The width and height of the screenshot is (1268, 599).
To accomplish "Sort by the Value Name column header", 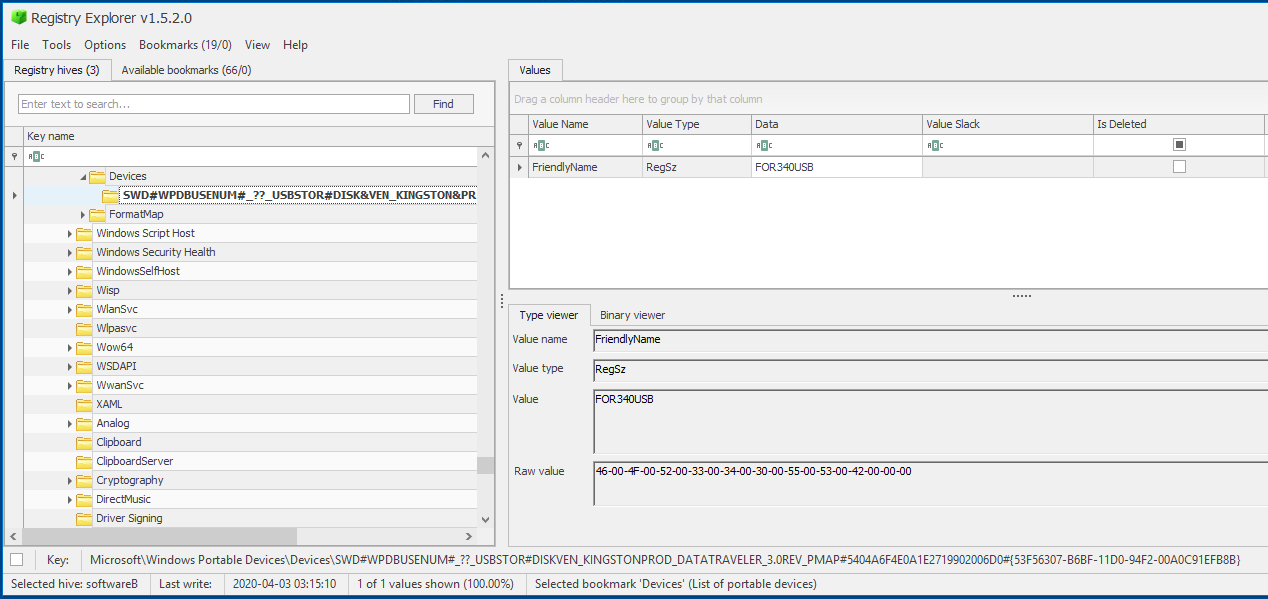I will pos(585,124).
